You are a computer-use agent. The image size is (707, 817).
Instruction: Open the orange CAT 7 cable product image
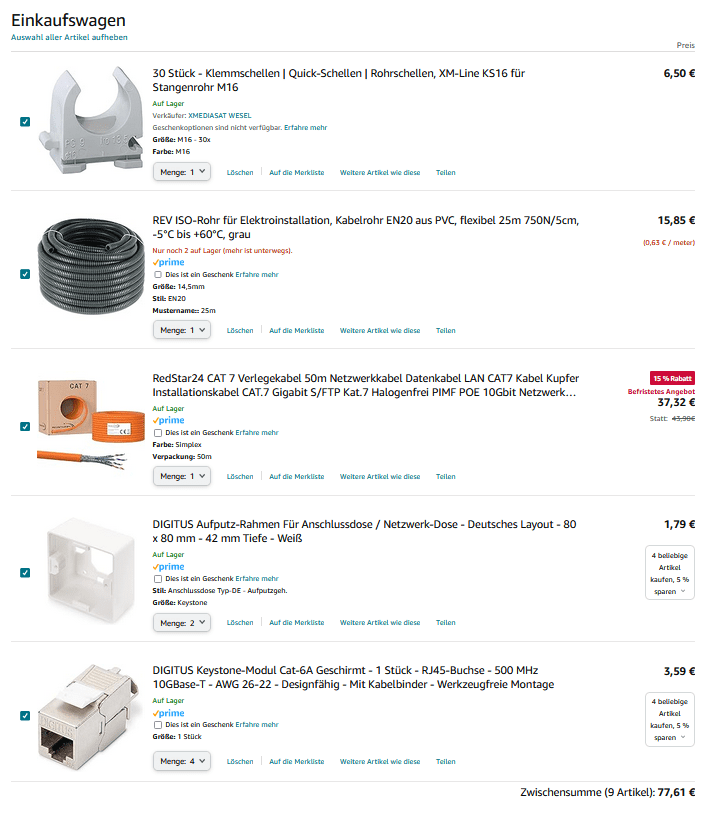click(x=91, y=426)
